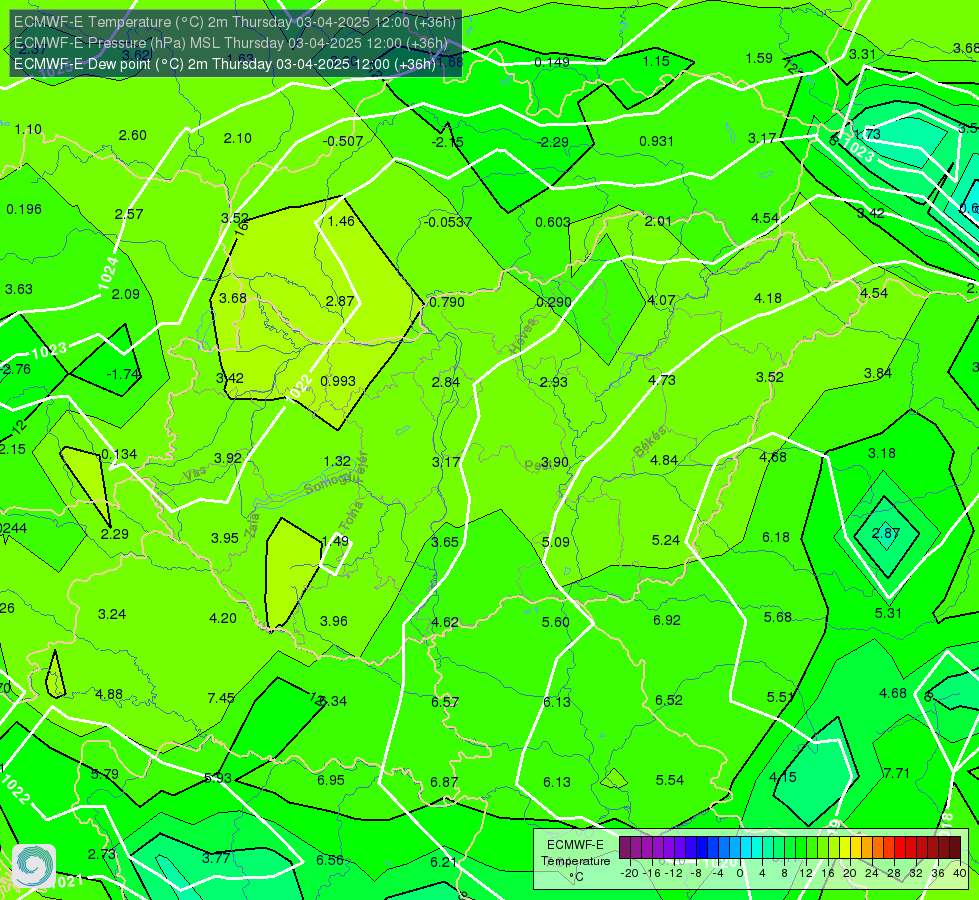Viewport: 979px width, 900px height.
Task: Click the dew point value 3.77
Action: (x=216, y=858)
